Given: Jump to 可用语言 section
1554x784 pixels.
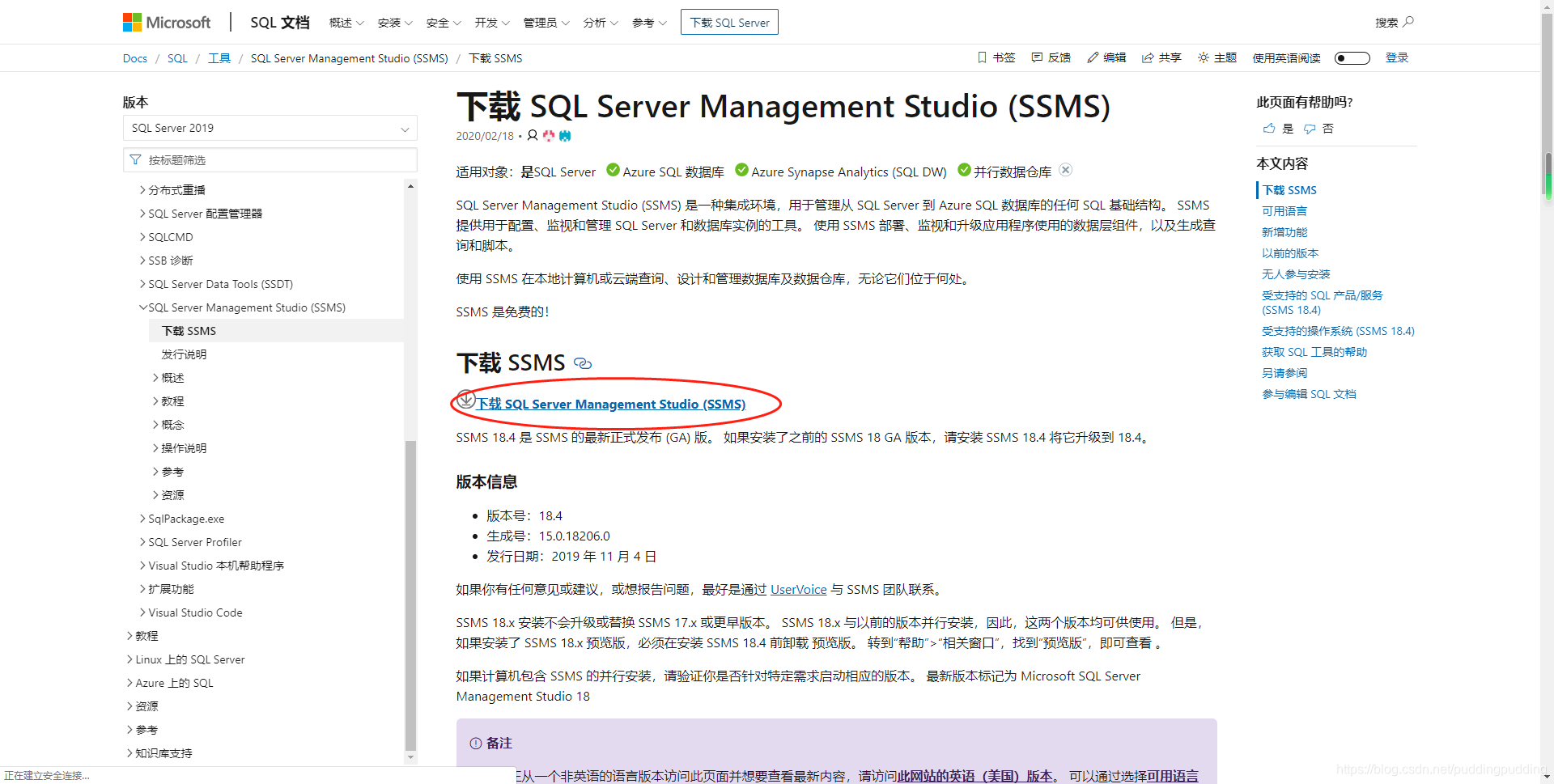Looking at the screenshot, I should point(1284,211).
